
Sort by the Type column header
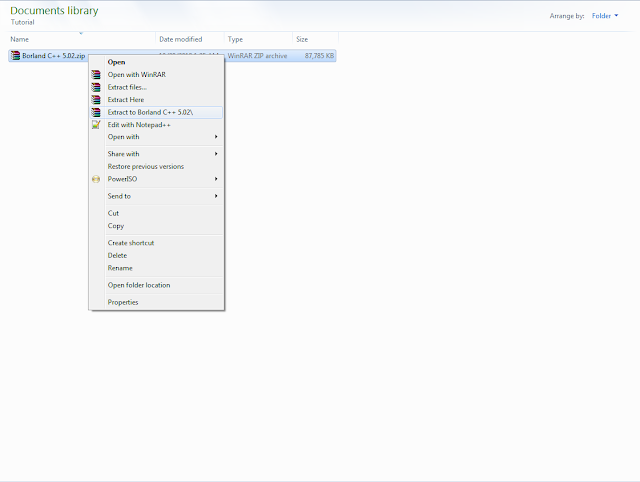pos(258,39)
